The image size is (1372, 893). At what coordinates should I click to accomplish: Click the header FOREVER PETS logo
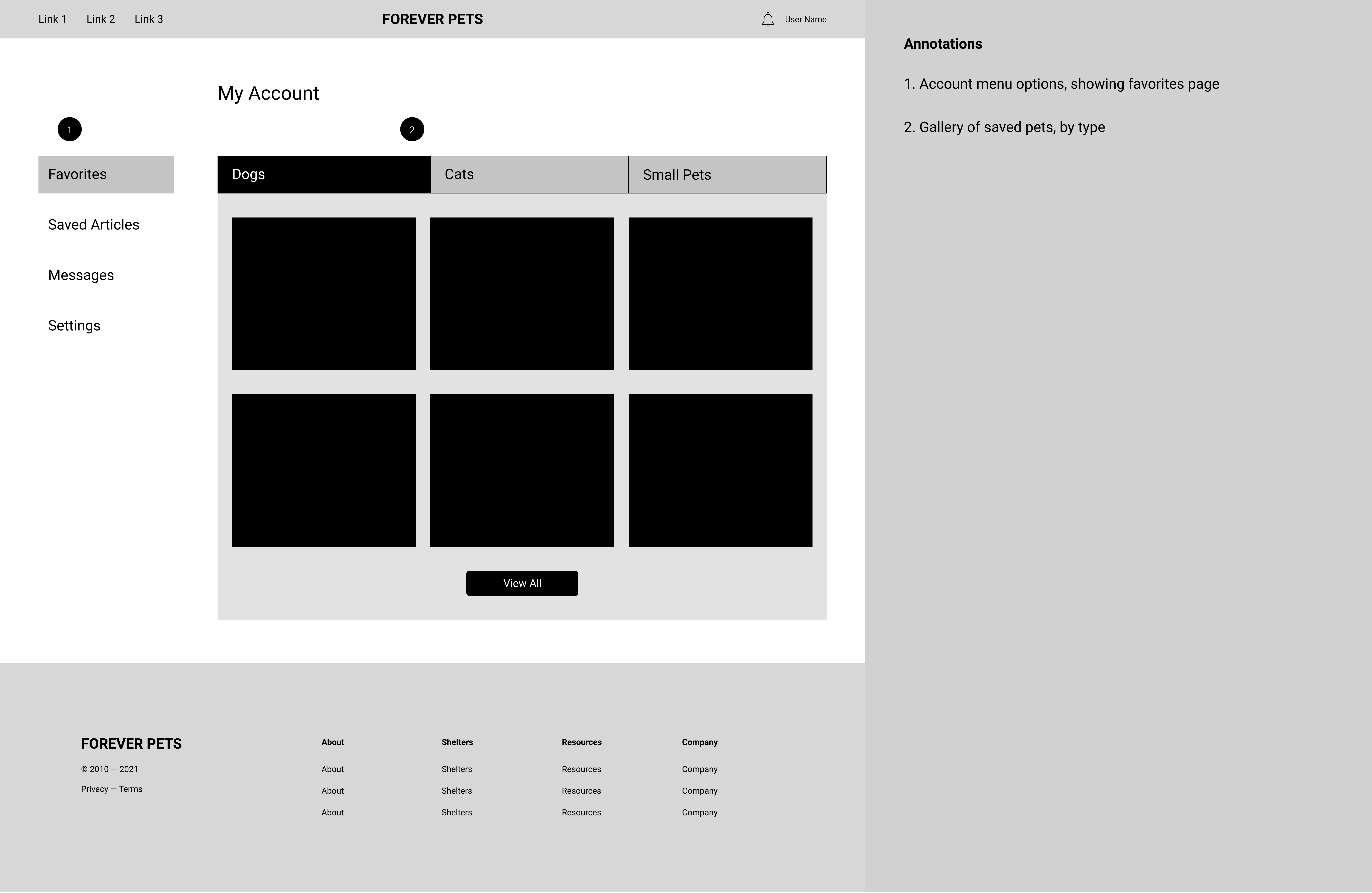pos(432,19)
